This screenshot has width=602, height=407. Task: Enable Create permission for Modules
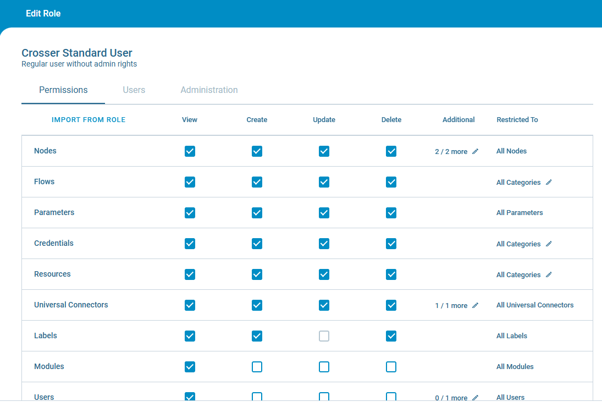click(257, 367)
